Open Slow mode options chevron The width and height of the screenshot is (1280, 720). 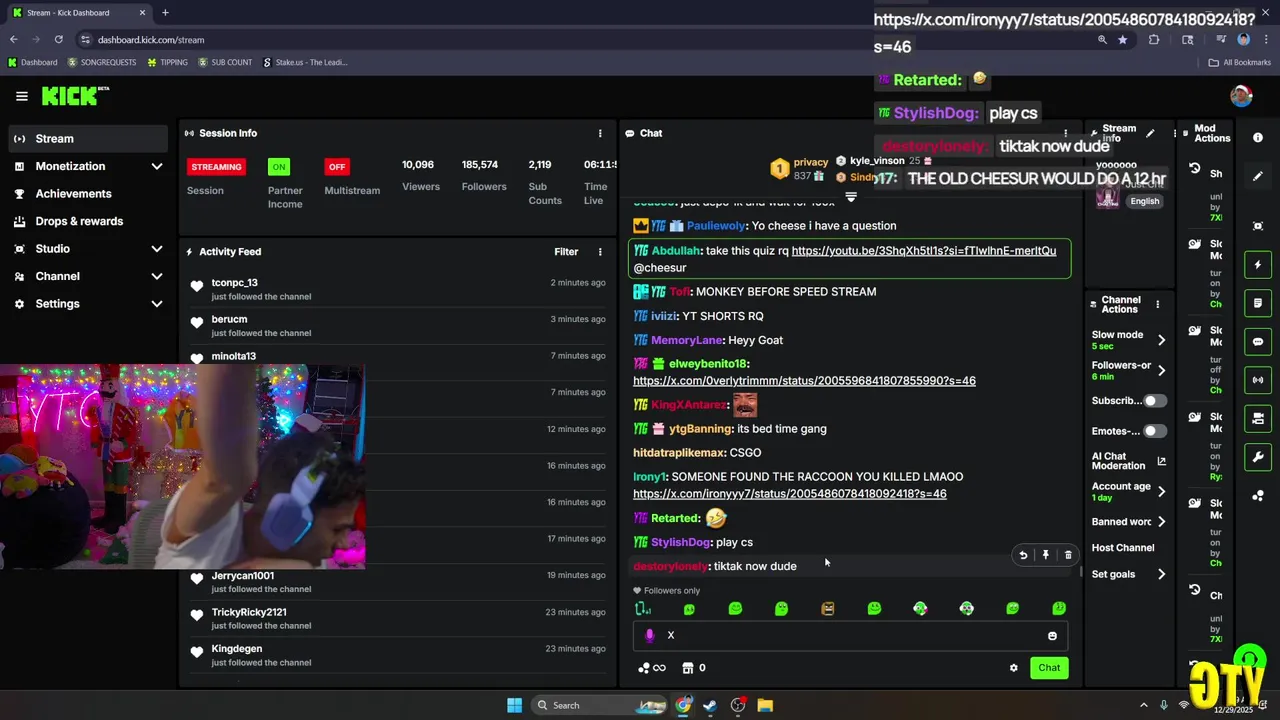(1161, 340)
